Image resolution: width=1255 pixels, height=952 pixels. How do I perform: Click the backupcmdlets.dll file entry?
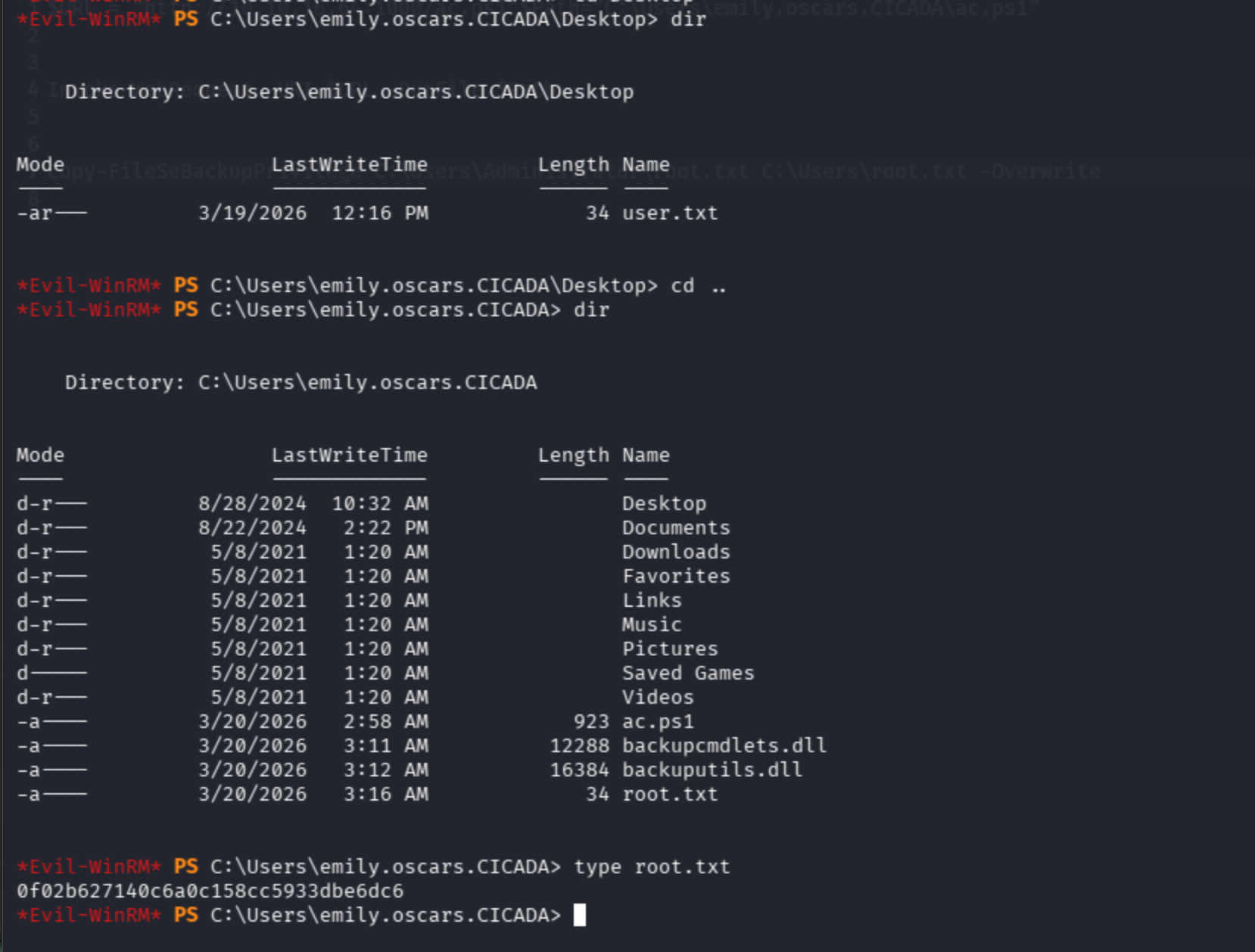click(724, 745)
